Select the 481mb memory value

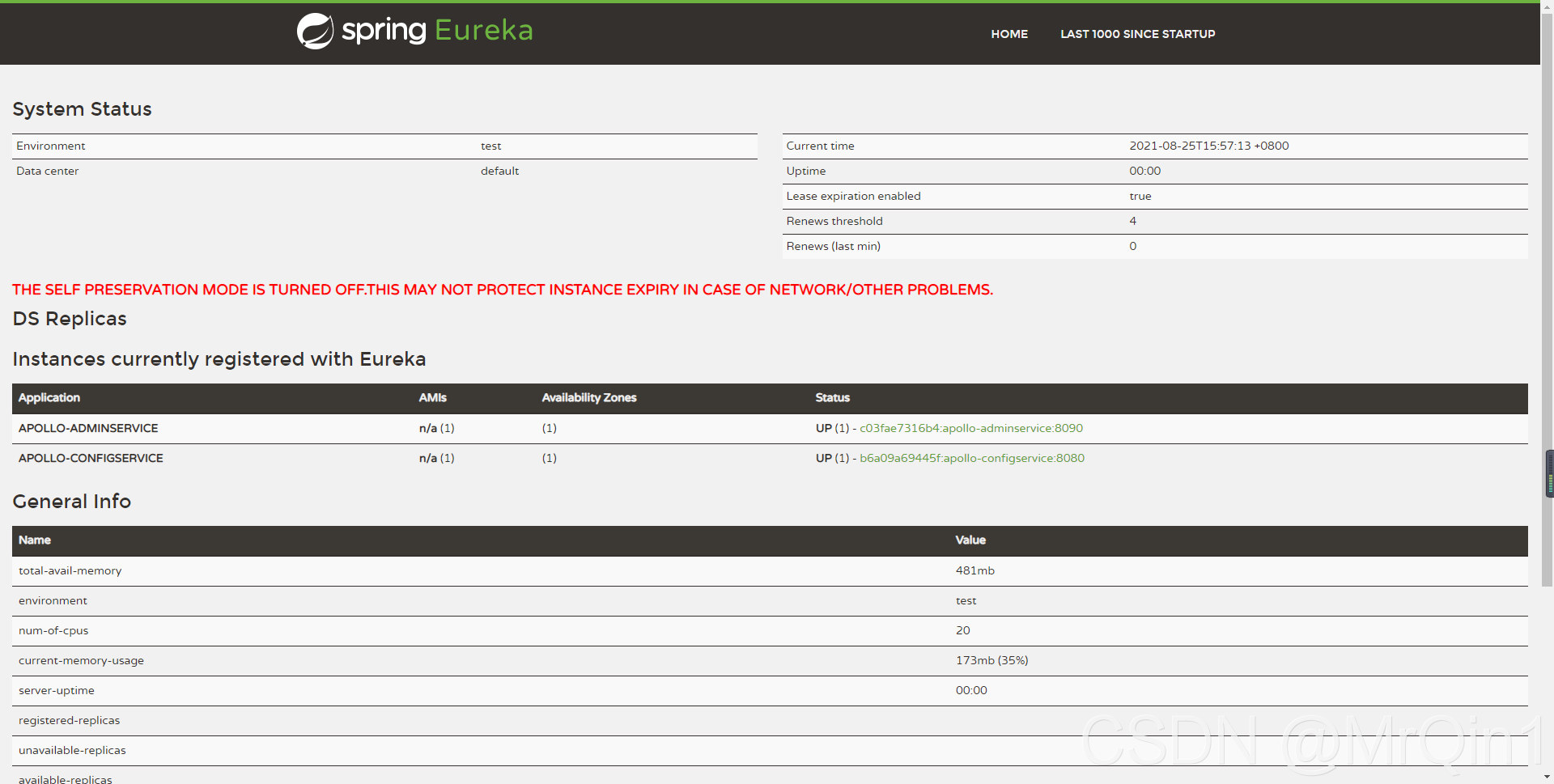point(975,570)
